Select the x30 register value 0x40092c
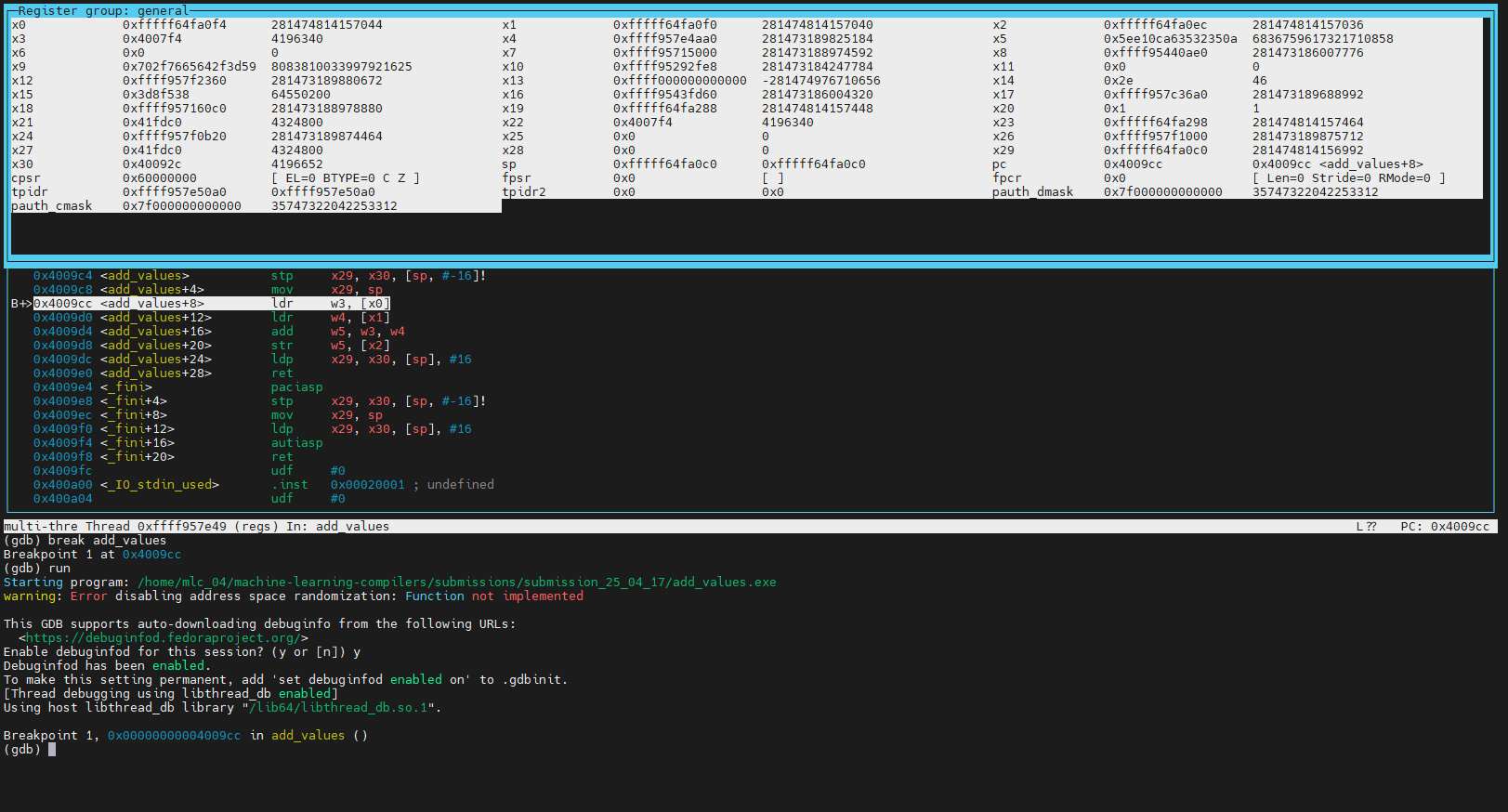Image resolution: width=1508 pixels, height=812 pixels. [152, 164]
